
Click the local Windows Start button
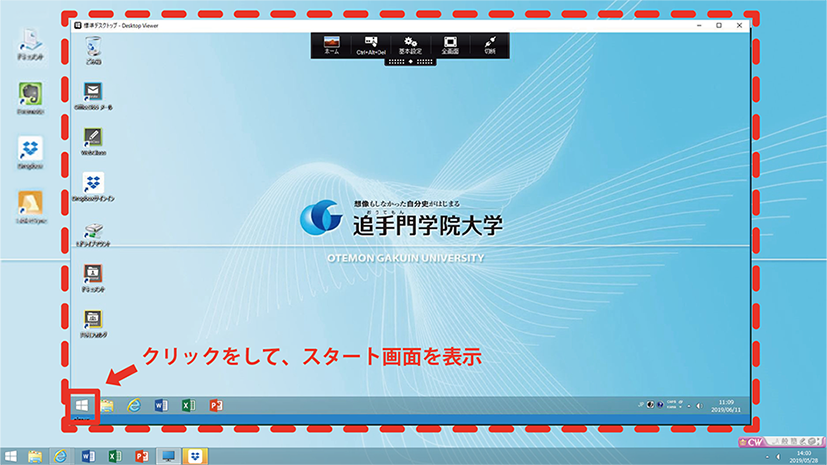[x=9, y=456]
